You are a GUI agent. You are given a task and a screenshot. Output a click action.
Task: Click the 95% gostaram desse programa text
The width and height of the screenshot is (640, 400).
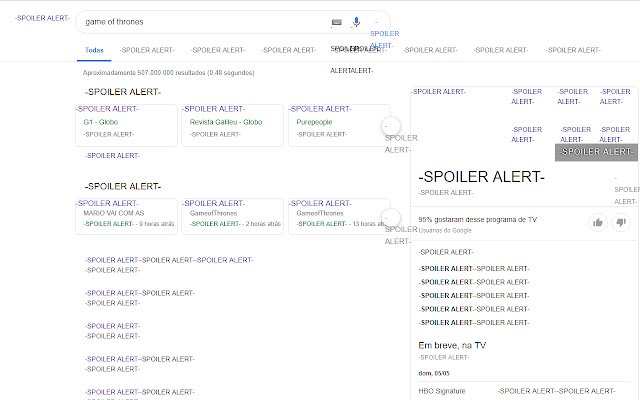coord(478,220)
